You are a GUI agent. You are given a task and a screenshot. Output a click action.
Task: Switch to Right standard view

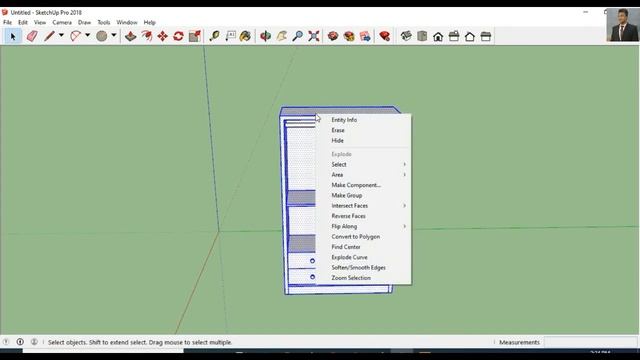point(454,36)
